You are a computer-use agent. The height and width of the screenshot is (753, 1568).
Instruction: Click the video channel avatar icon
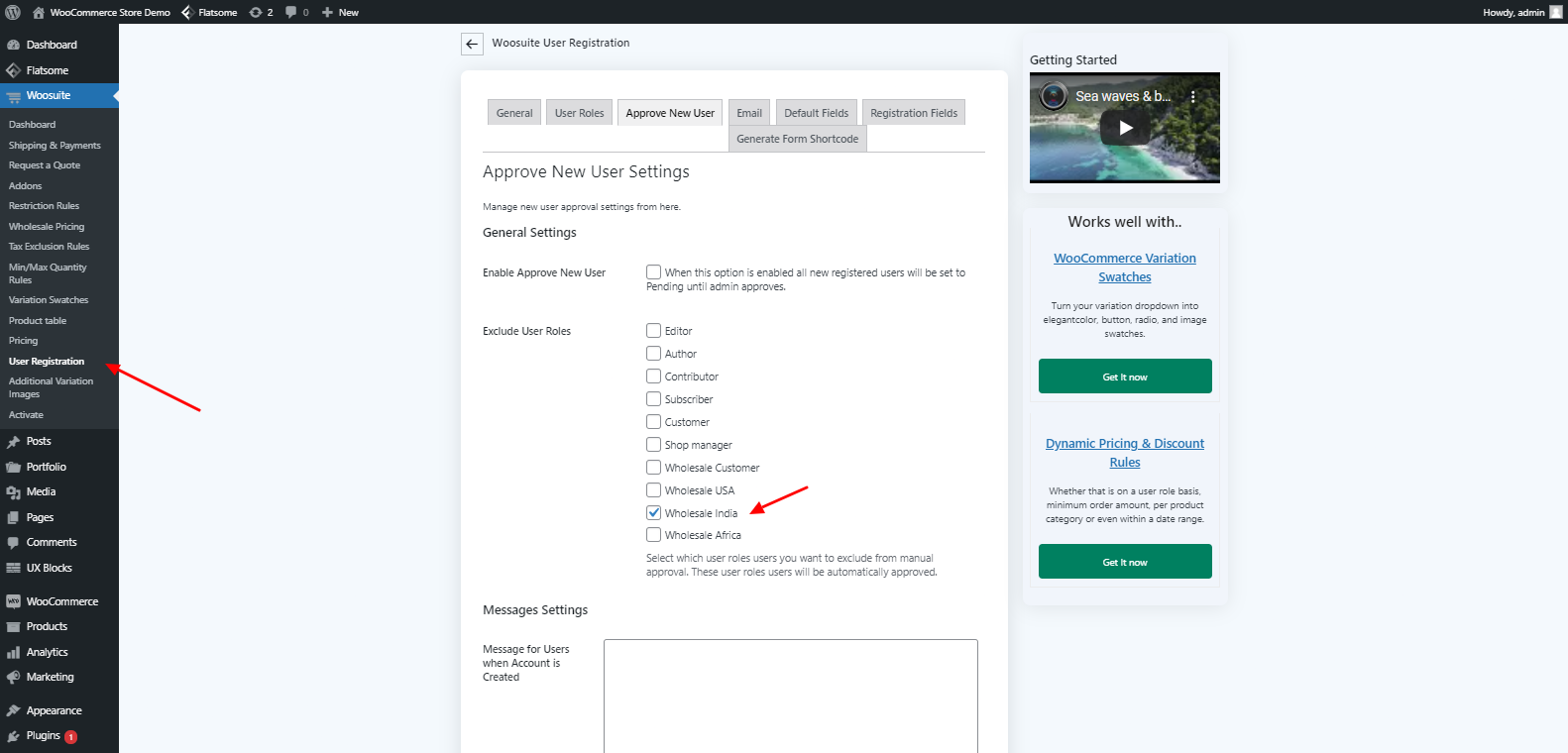[1054, 96]
